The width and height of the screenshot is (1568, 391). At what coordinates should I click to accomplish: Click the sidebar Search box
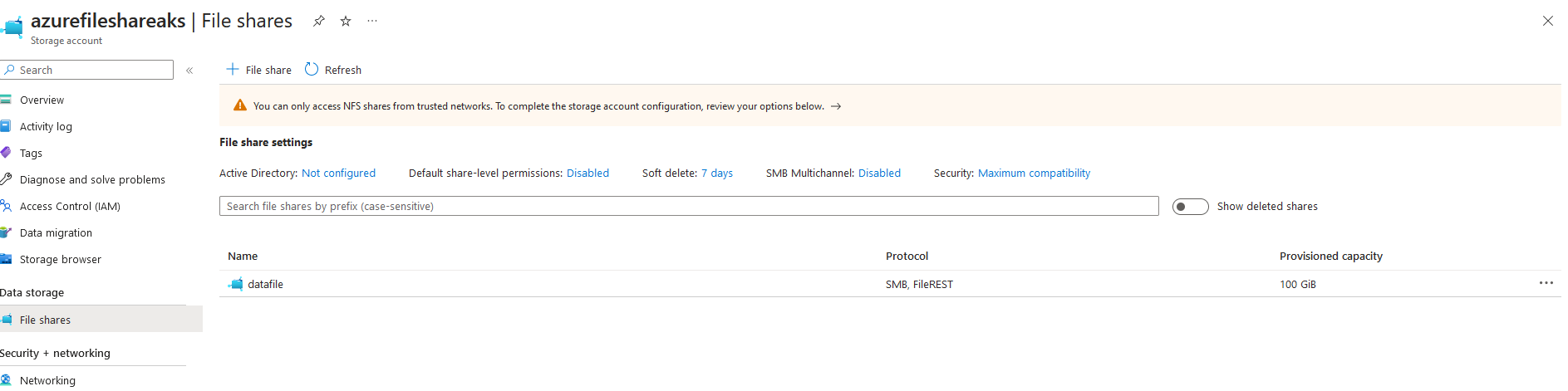click(86, 70)
